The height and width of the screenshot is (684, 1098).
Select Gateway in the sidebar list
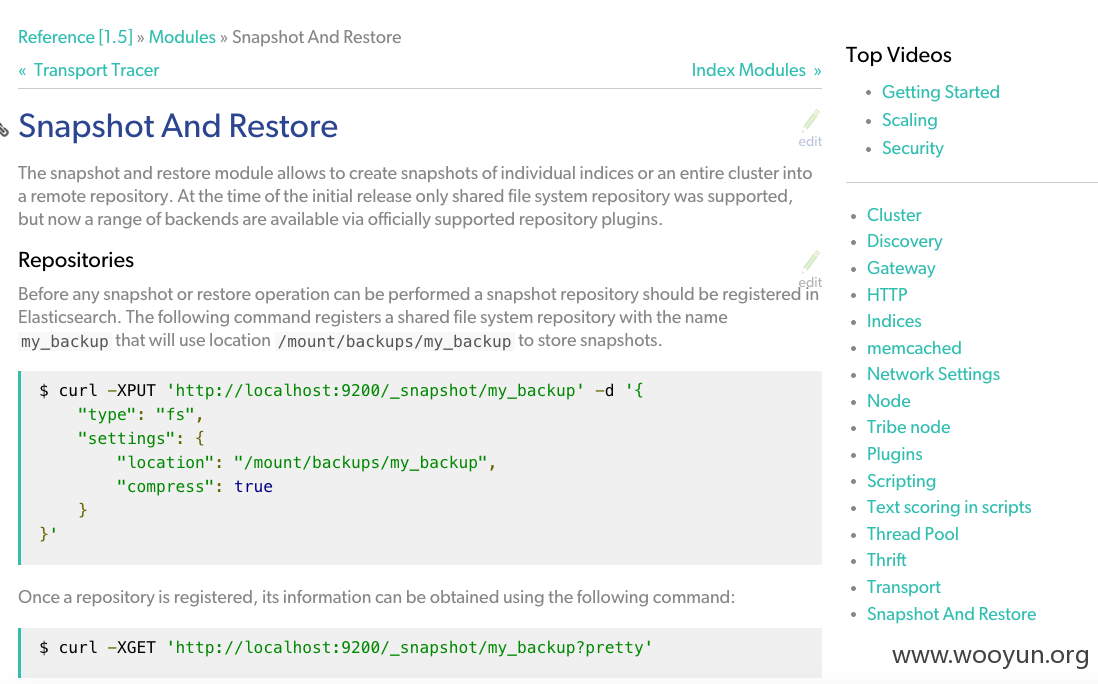[x=901, y=268]
